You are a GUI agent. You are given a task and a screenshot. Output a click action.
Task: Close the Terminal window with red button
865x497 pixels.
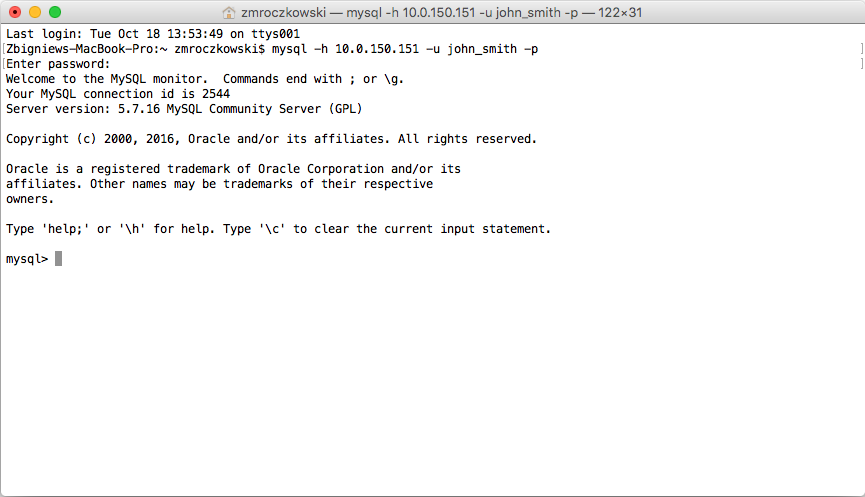click(x=14, y=12)
